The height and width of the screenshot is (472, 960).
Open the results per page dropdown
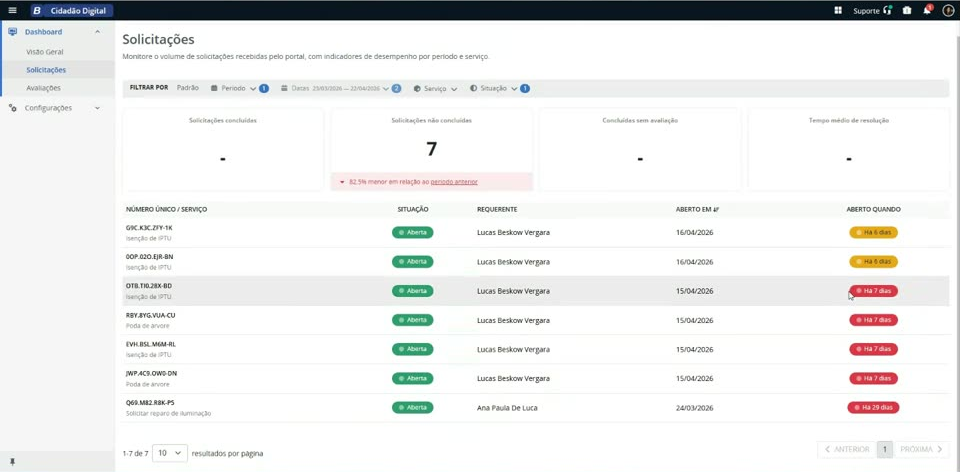click(170, 453)
